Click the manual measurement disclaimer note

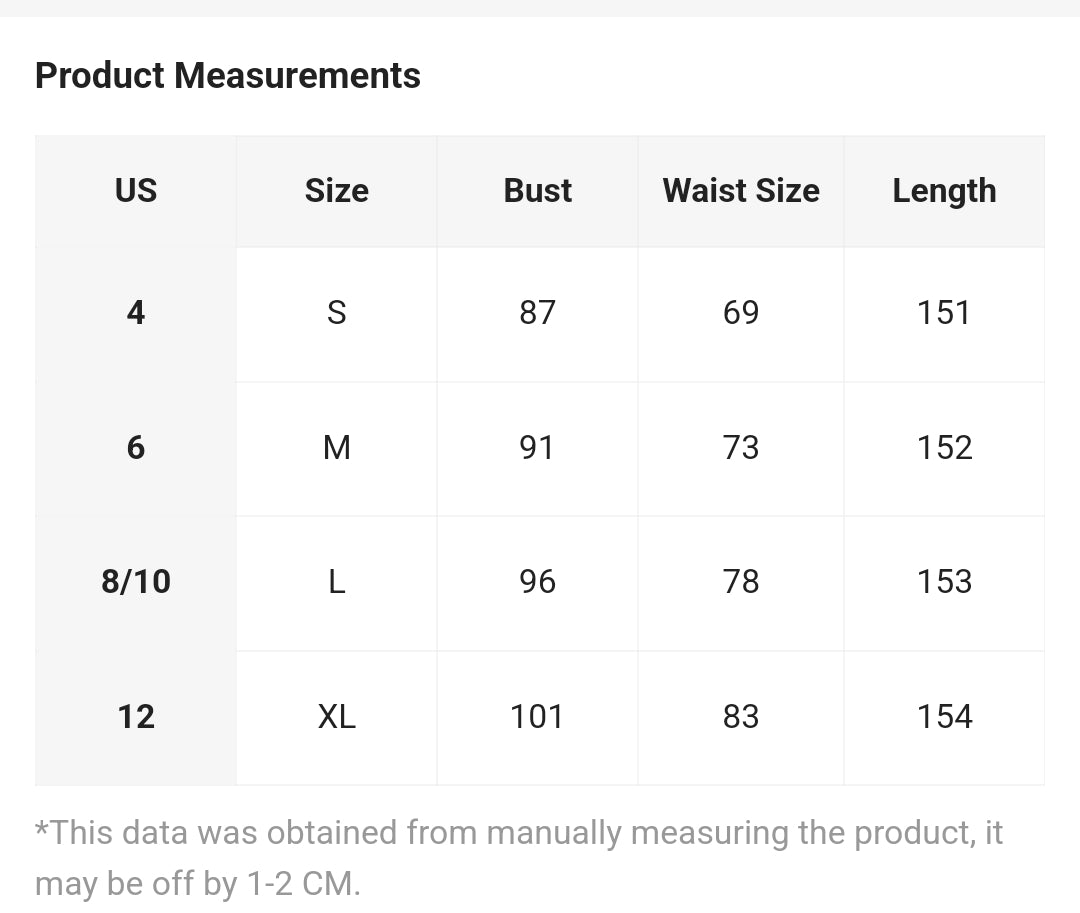[519, 858]
